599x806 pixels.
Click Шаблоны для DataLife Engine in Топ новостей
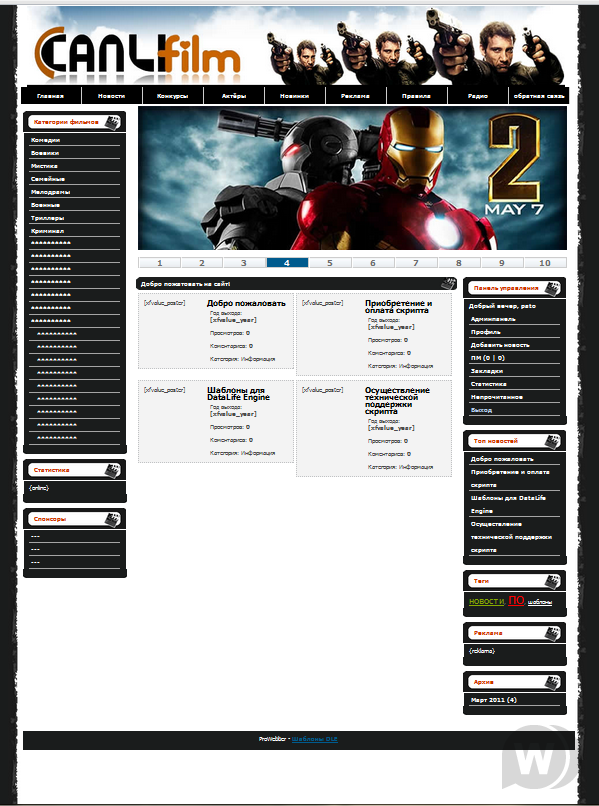[508, 504]
